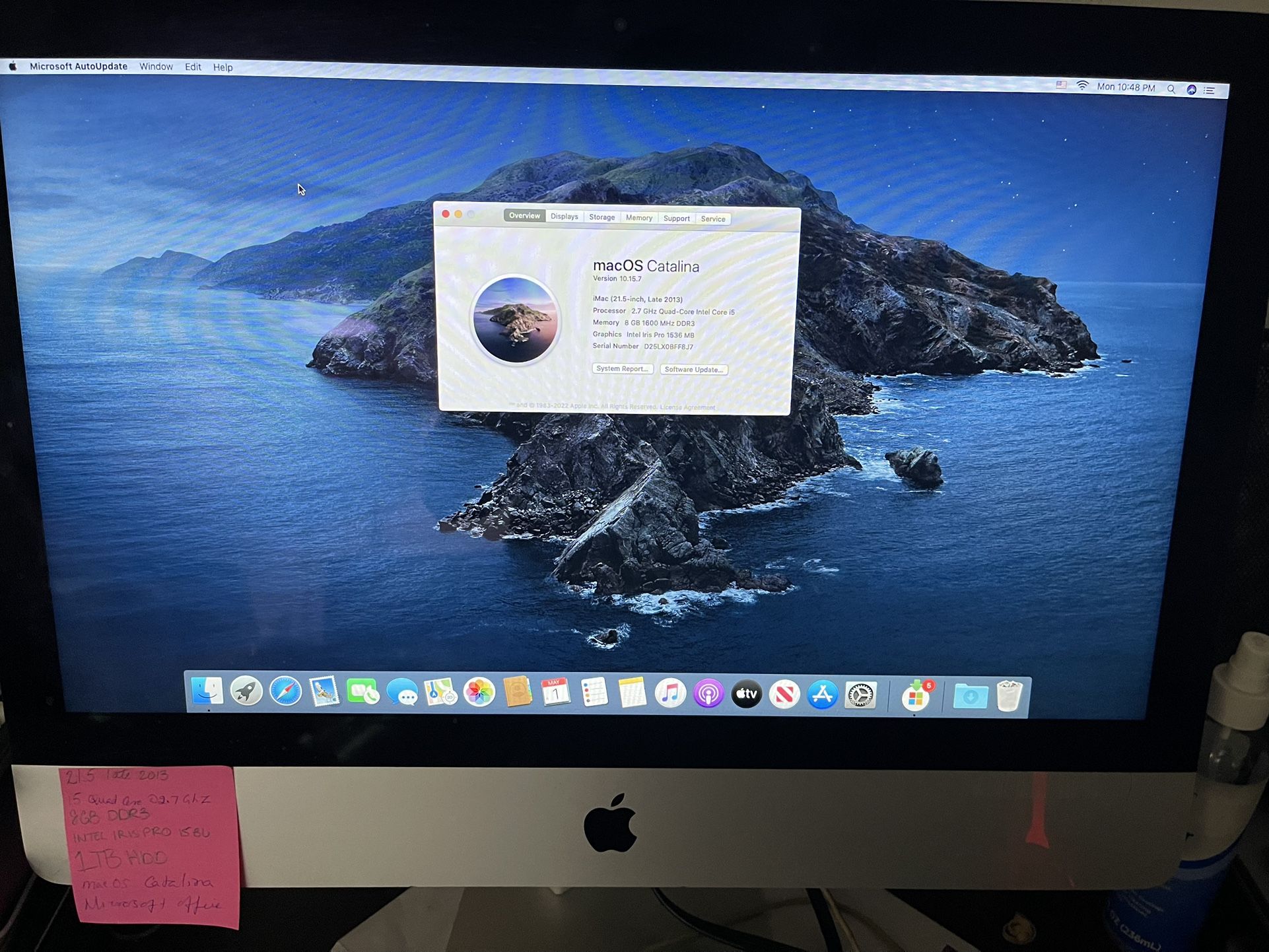Minimize the About This Mac window

click(458, 214)
